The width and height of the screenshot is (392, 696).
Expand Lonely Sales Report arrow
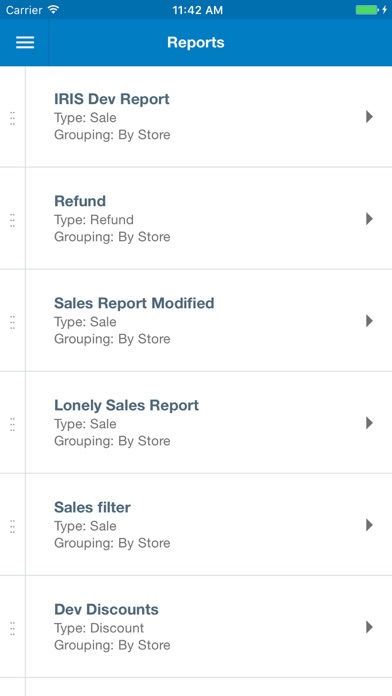pyautogui.click(x=369, y=423)
